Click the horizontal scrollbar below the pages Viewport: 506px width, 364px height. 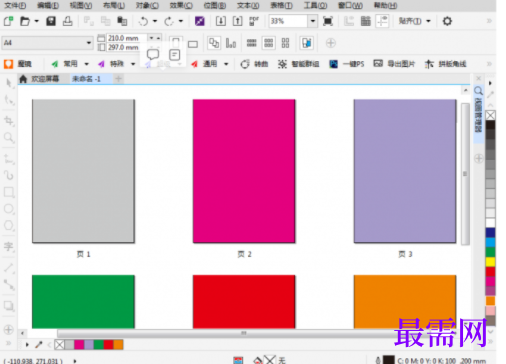(x=243, y=333)
